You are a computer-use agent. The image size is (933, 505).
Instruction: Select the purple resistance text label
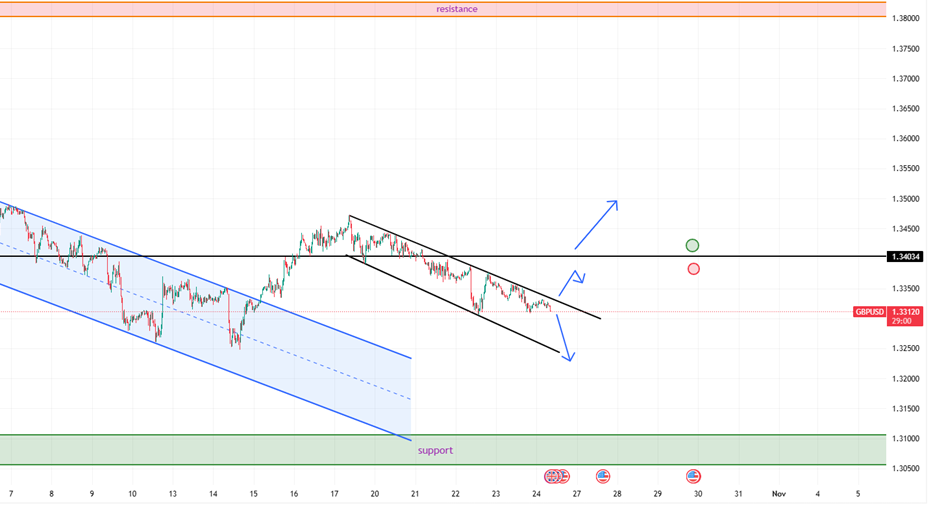pyautogui.click(x=457, y=9)
